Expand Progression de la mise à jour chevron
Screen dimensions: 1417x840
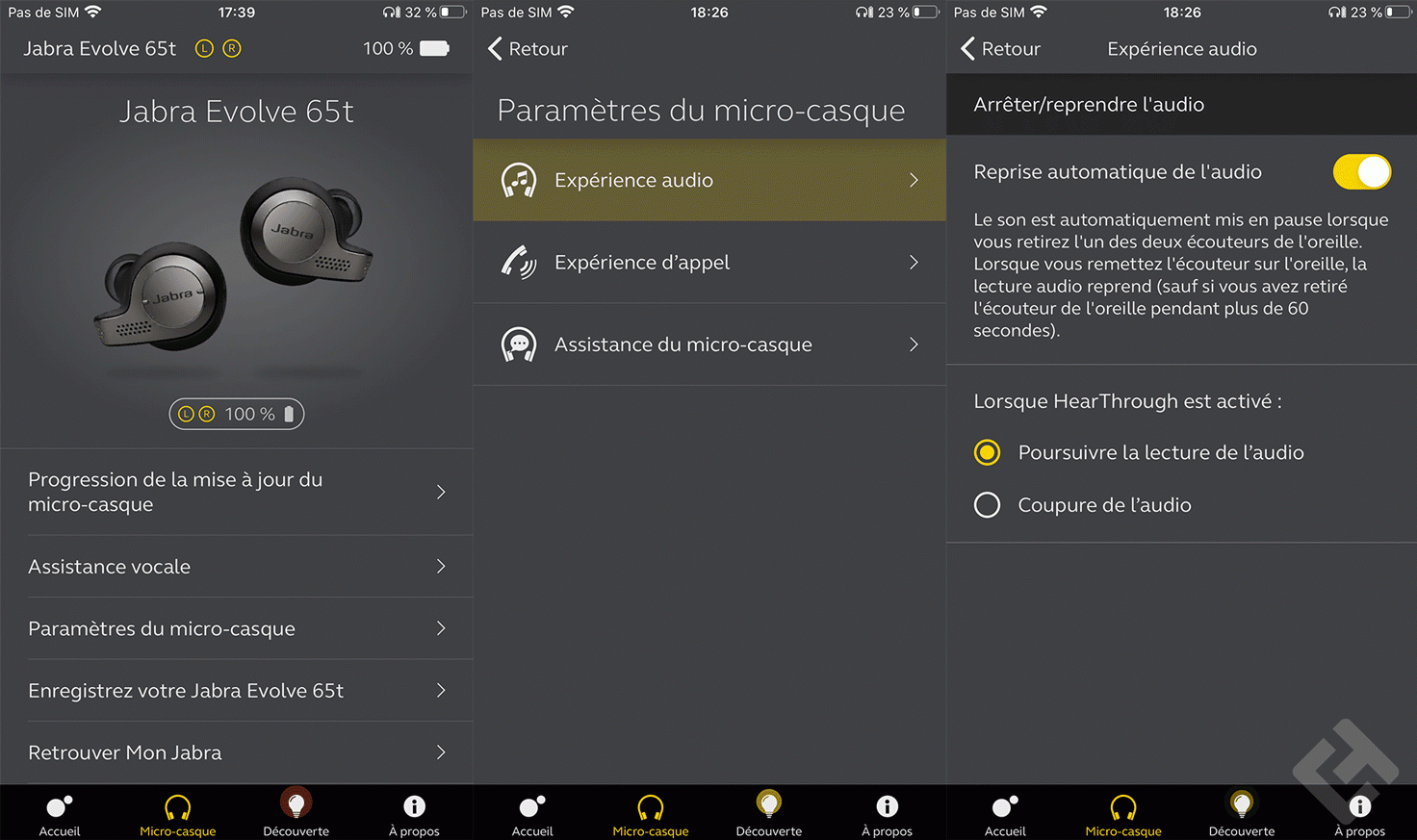tap(441, 492)
